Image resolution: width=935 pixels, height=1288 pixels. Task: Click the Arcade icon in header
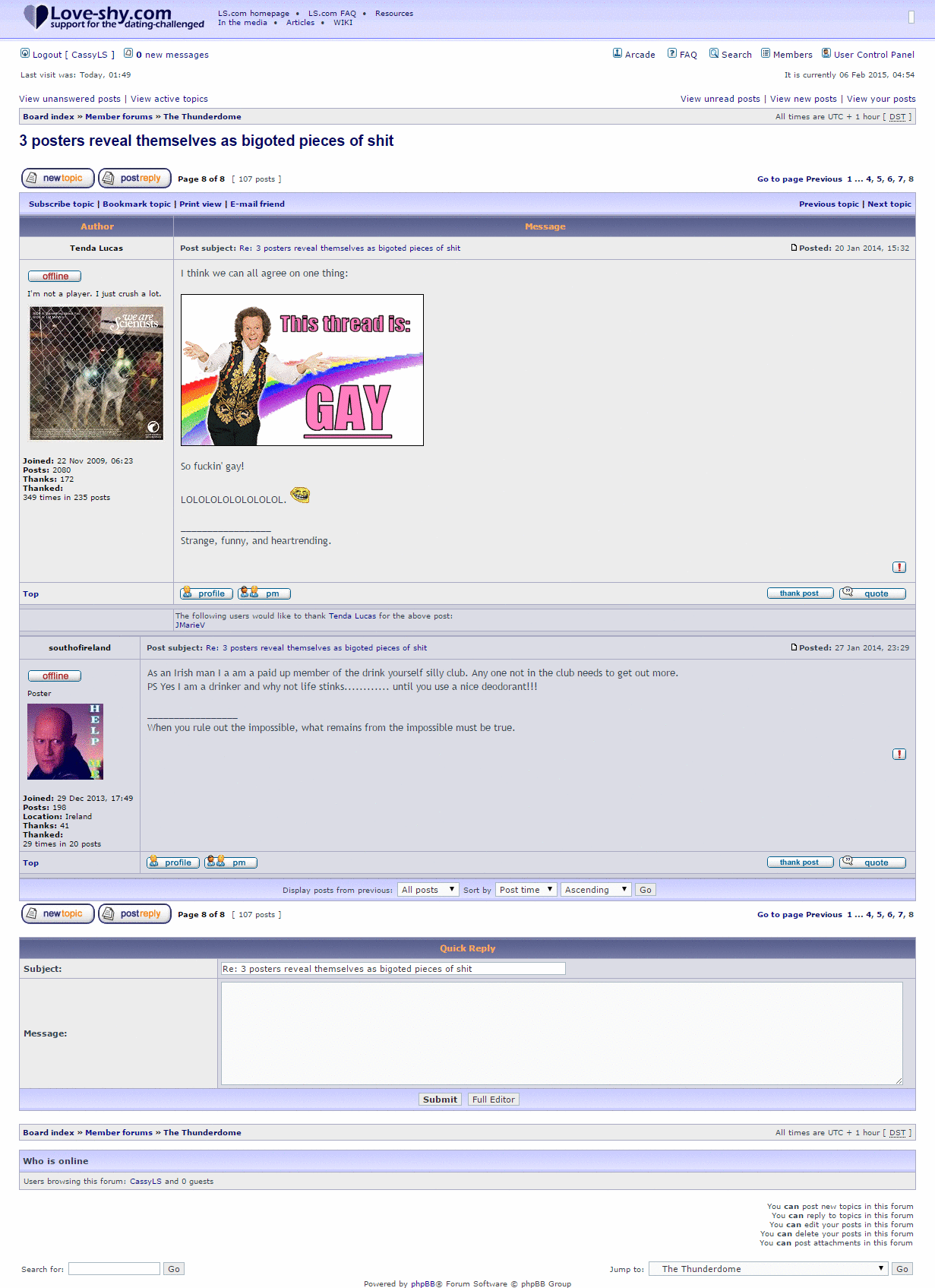point(618,53)
